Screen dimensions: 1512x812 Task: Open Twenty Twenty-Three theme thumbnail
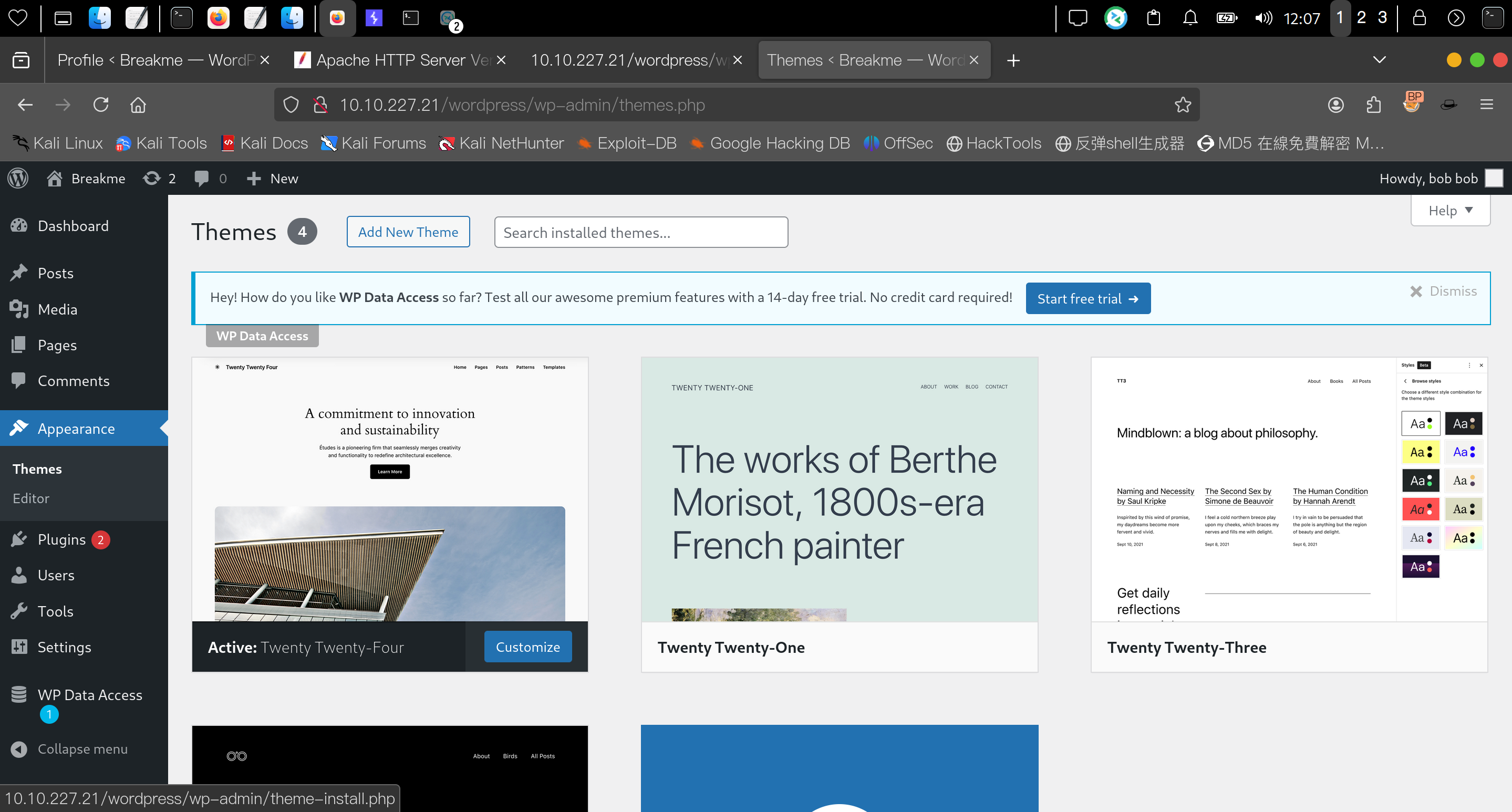pyautogui.click(x=1289, y=490)
